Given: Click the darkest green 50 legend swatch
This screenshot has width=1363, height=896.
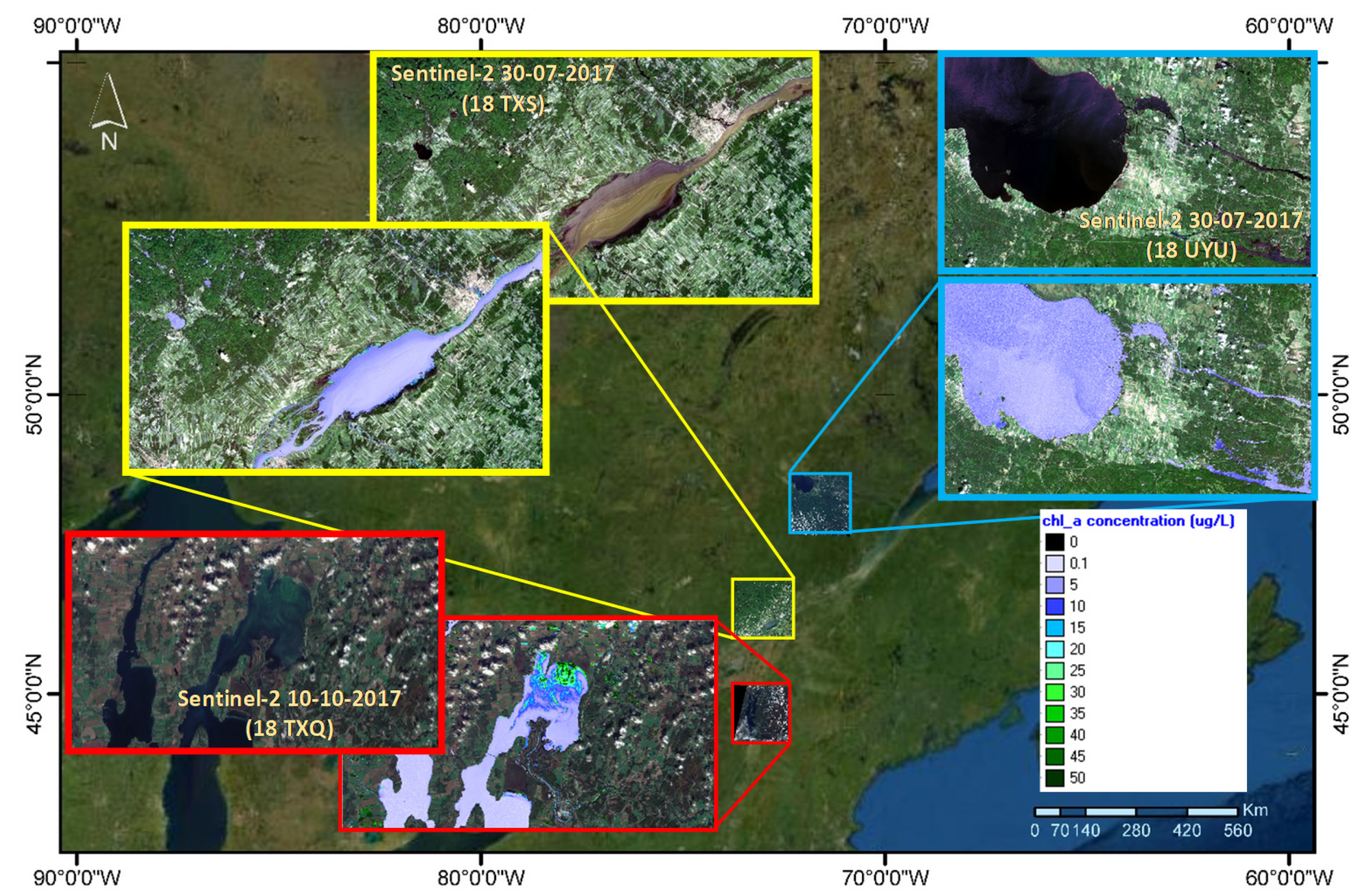Looking at the screenshot, I should [1055, 778].
